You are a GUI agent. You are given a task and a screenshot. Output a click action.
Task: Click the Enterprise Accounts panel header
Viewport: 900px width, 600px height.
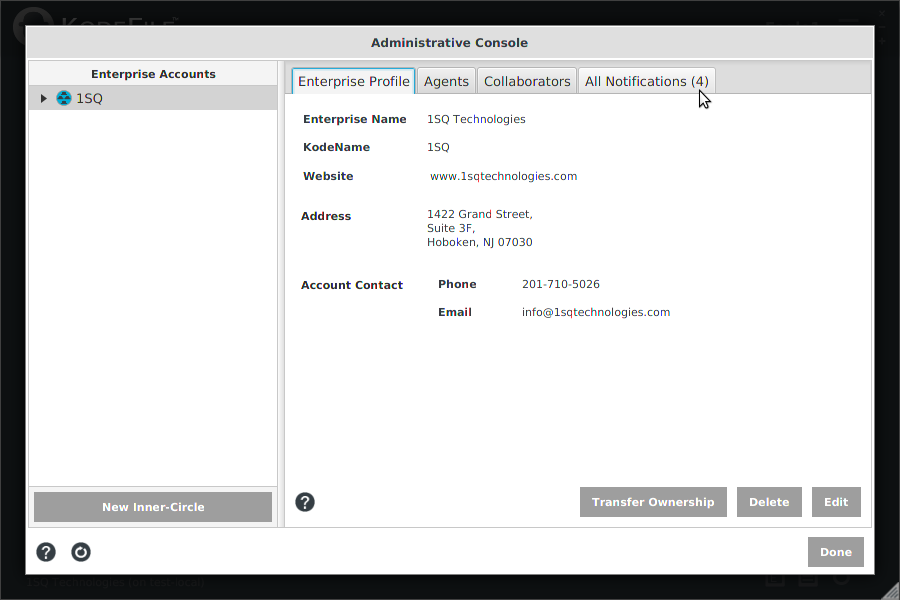pyautogui.click(x=153, y=74)
